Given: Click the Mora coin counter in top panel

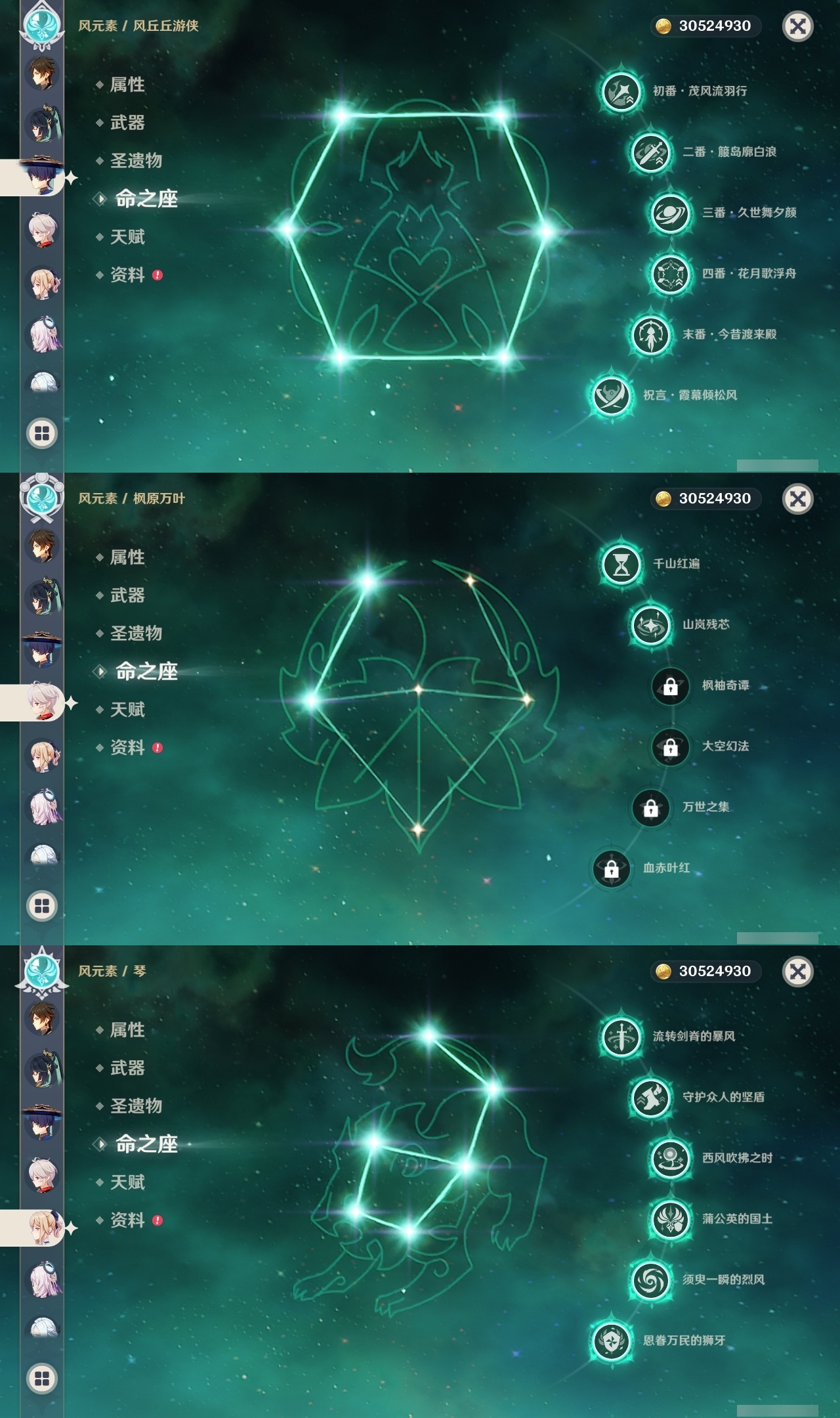Looking at the screenshot, I should (705, 26).
